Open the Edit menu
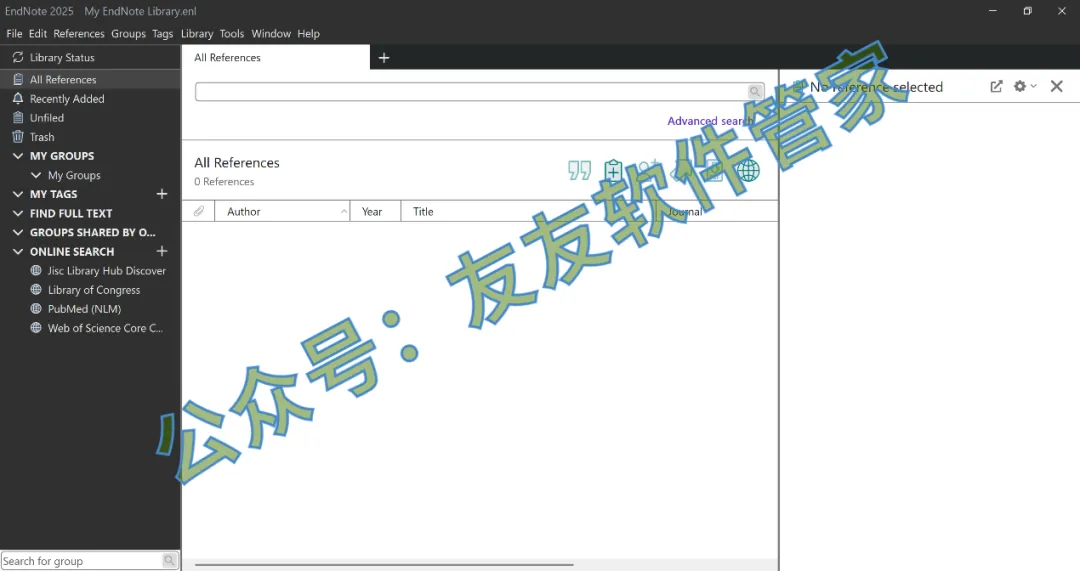This screenshot has height=571, width=1080. [38, 34]
